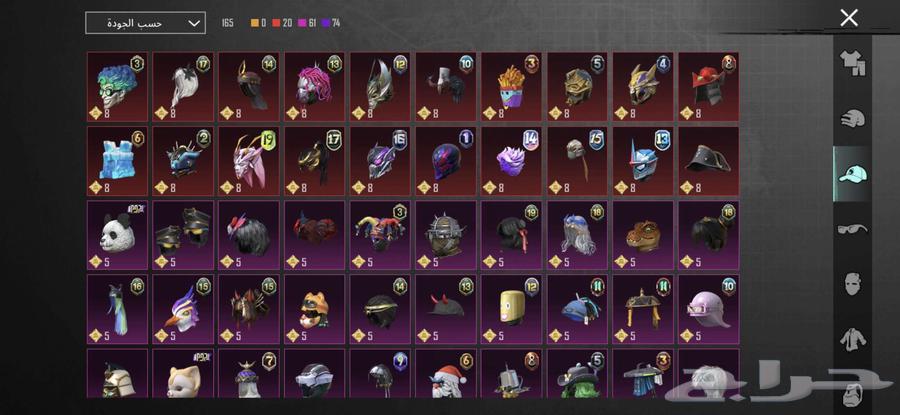Pick the panda head mask

coord(118,235)
